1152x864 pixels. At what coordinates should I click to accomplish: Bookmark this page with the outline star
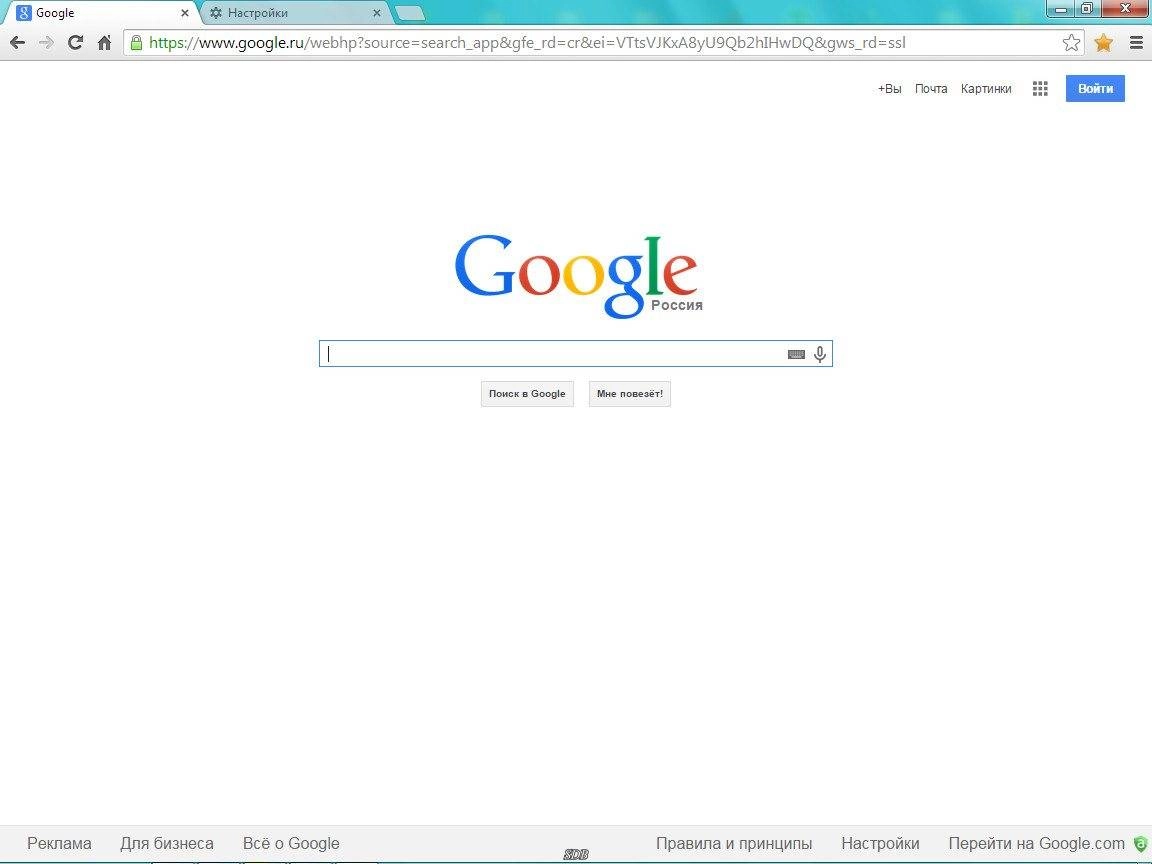pos(1071,43)
